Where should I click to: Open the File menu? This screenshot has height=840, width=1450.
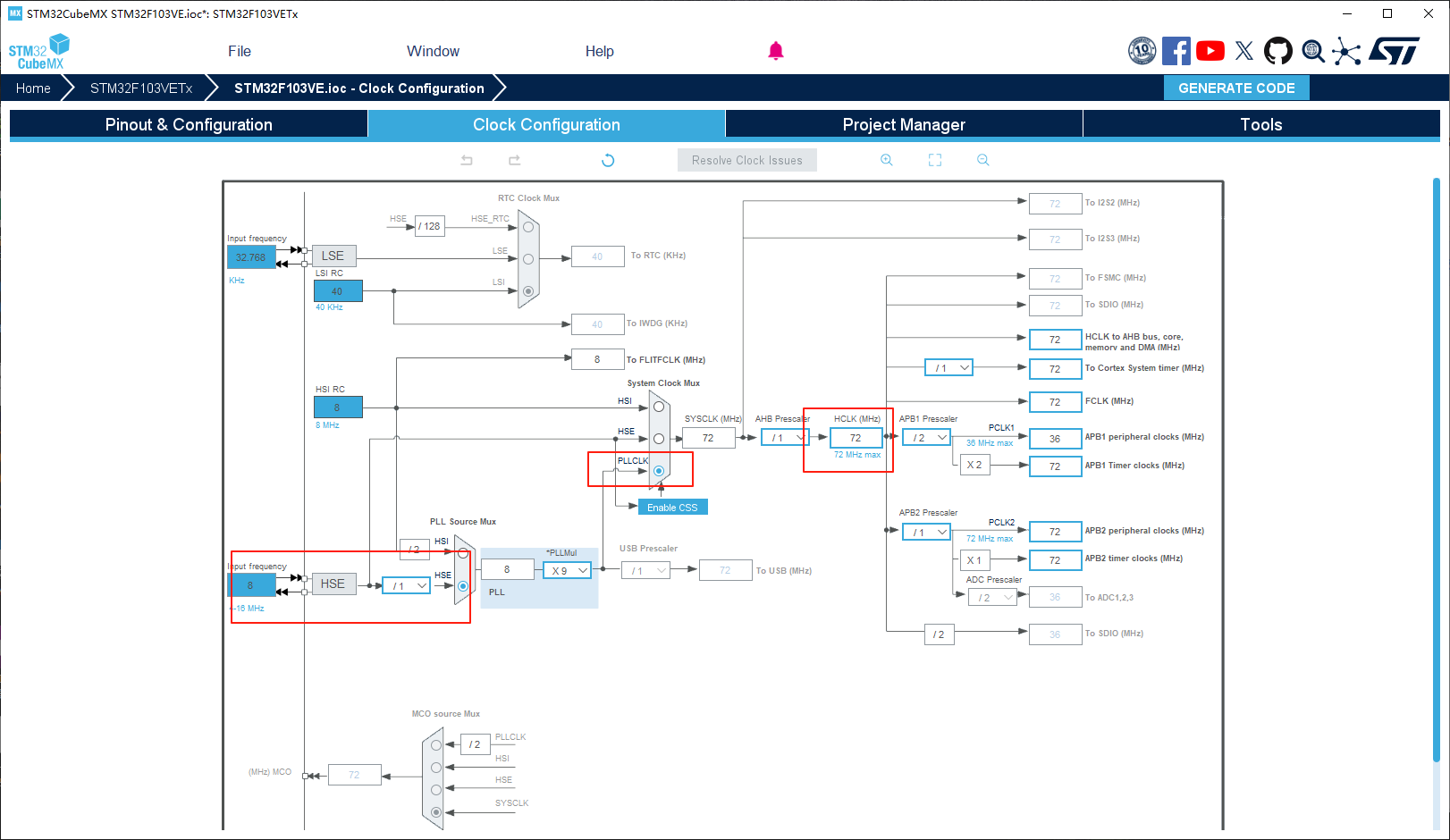240,51
